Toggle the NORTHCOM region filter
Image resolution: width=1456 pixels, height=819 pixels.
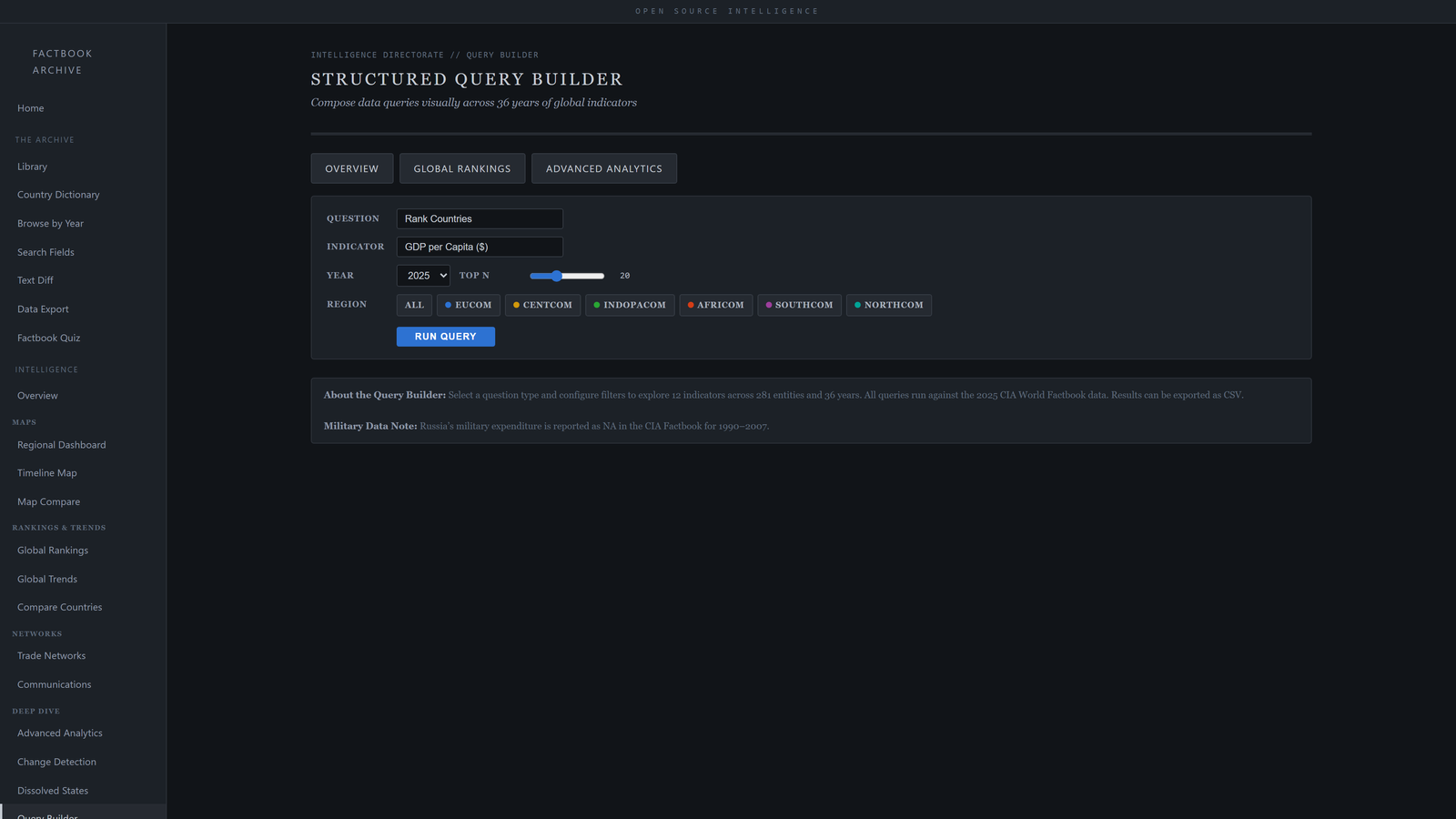[888, 305]
